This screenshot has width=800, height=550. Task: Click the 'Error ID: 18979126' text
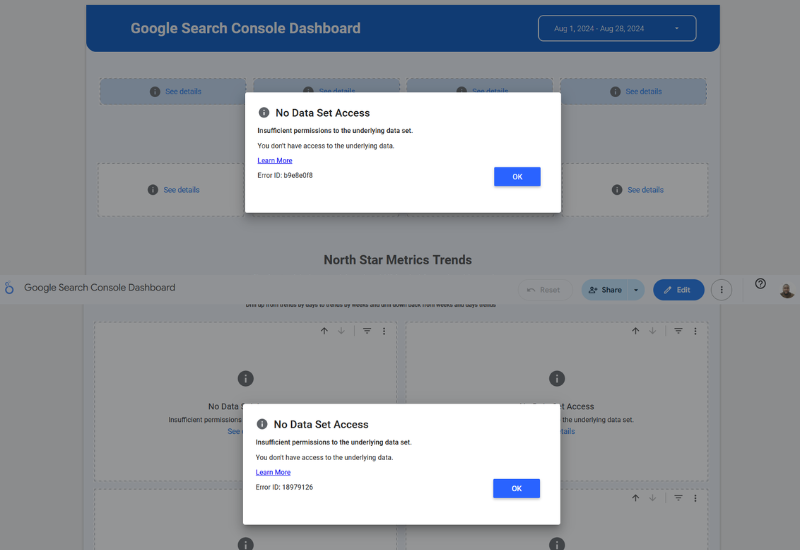point(284,487)
